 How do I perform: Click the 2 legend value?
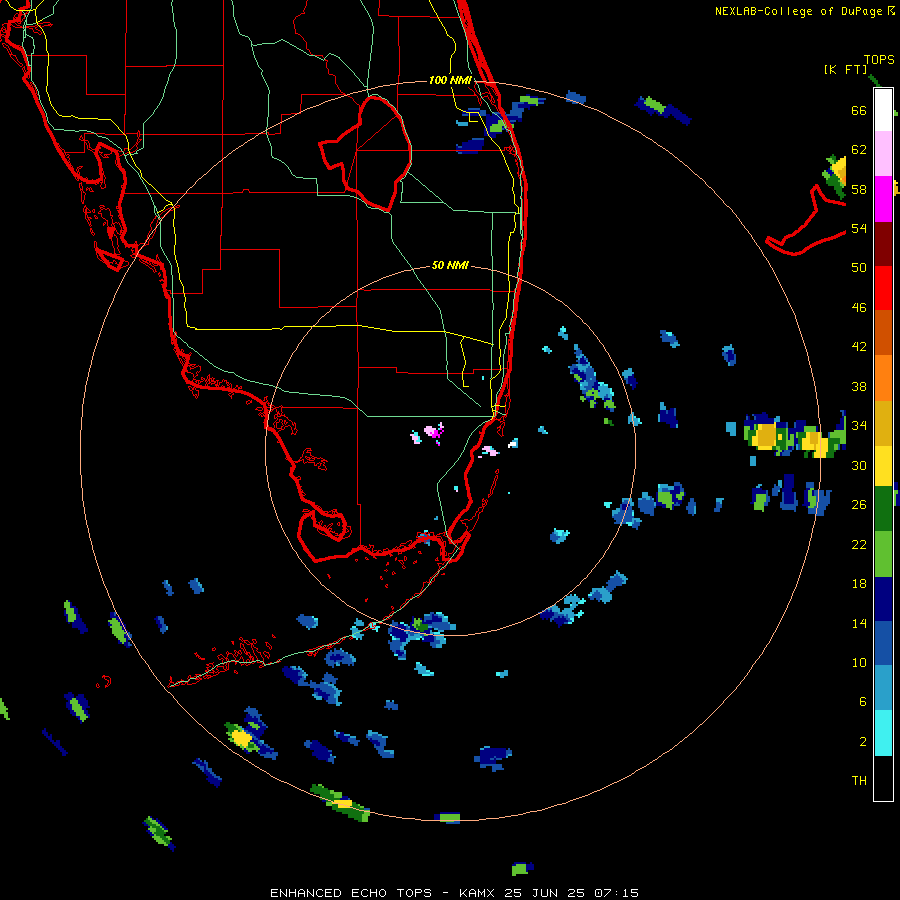pos(863,742)
